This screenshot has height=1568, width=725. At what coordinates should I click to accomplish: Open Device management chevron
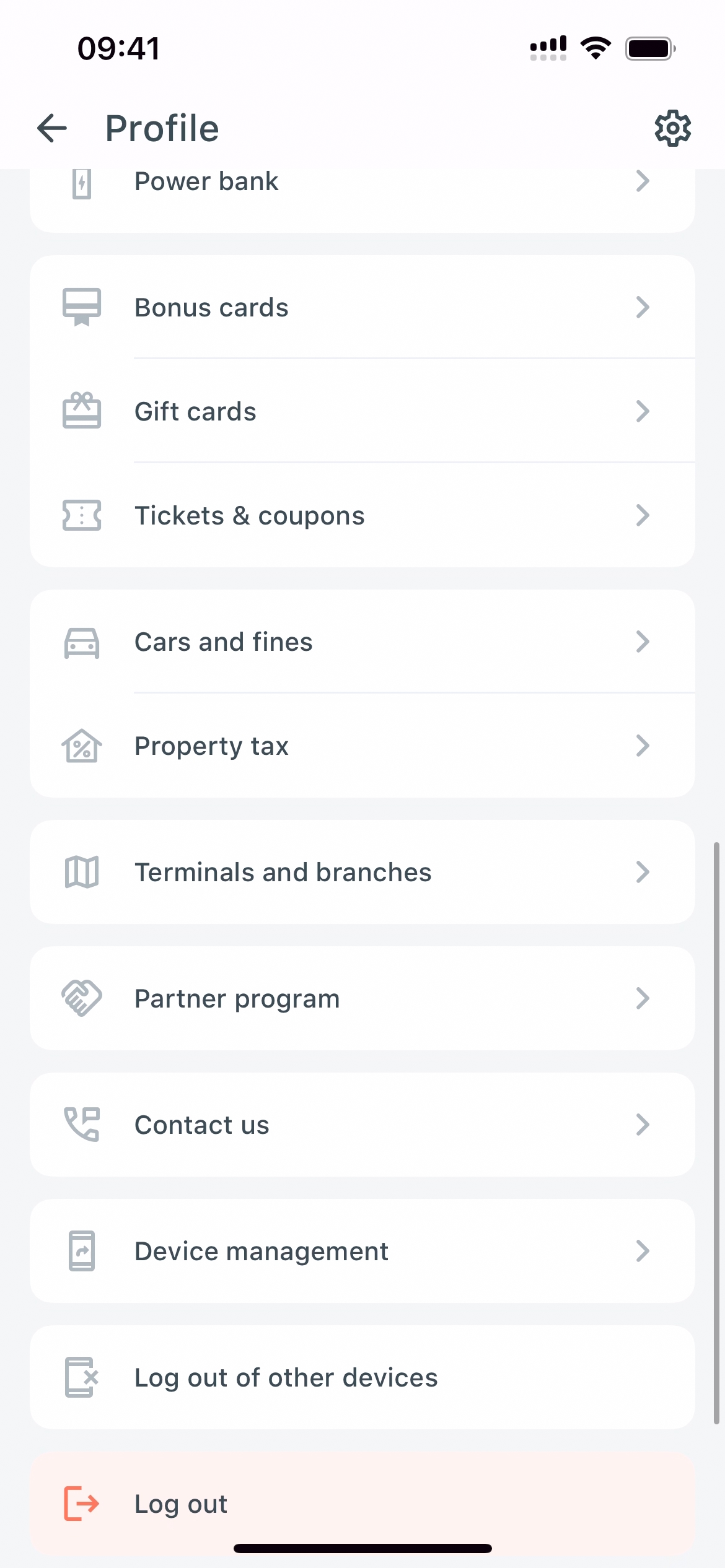click(643, 1251)
